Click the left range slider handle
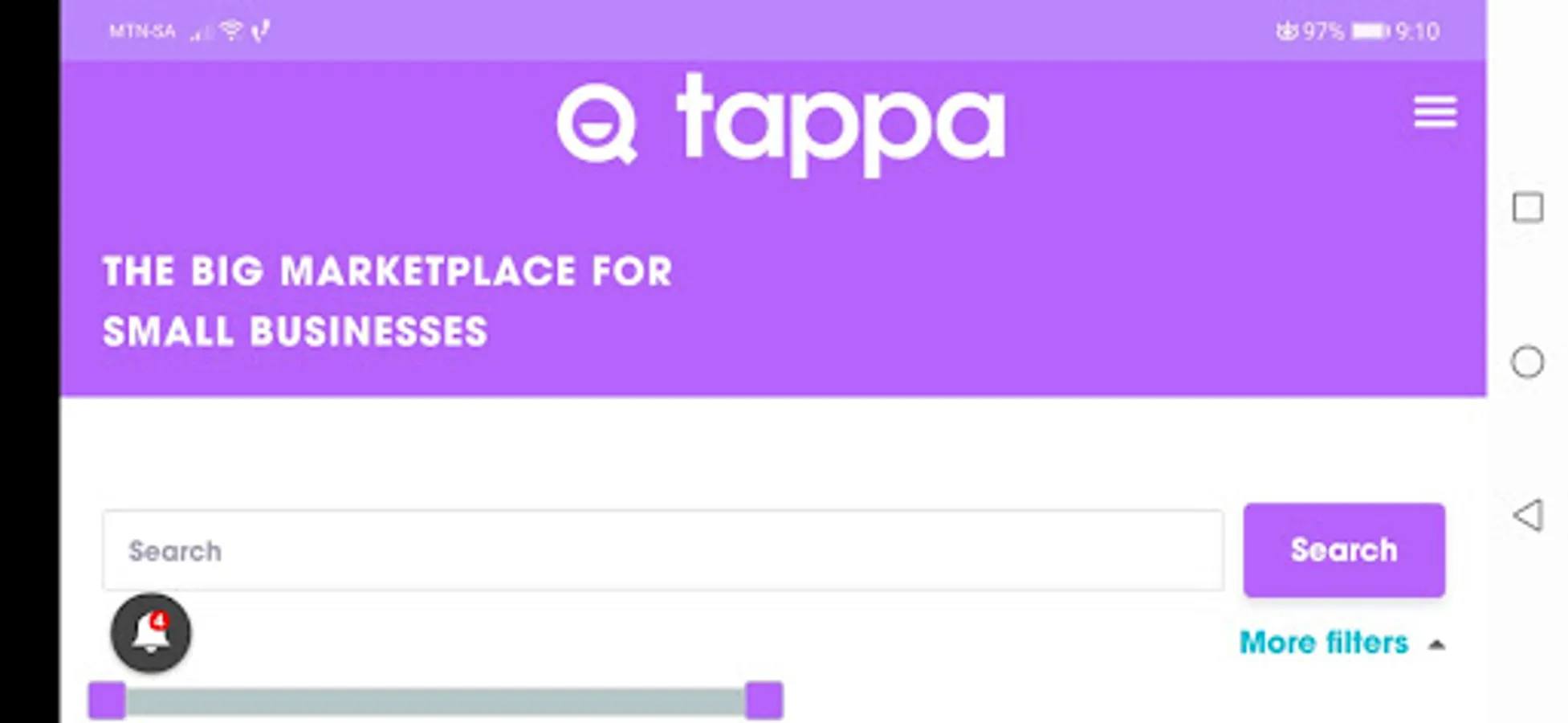 point(107,701)
